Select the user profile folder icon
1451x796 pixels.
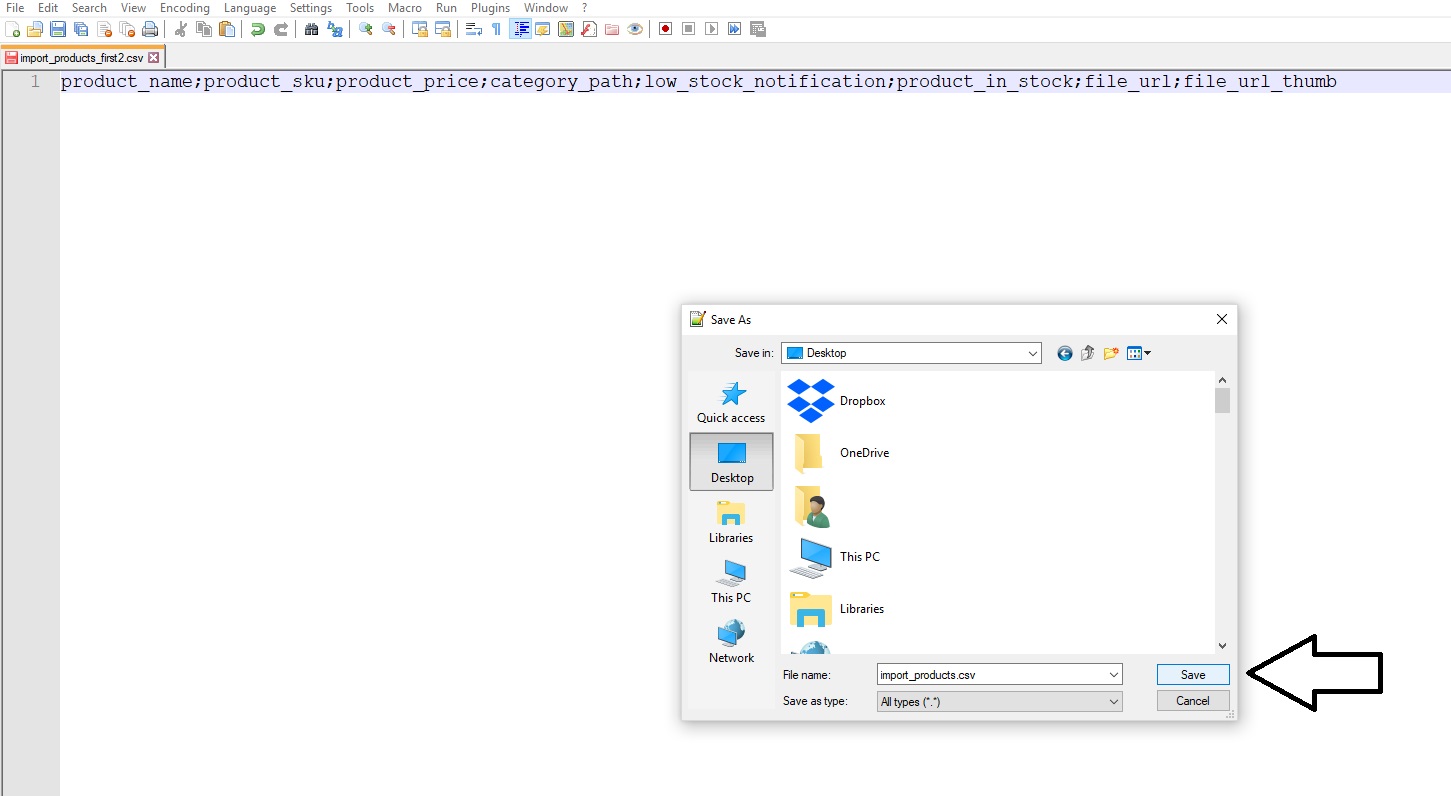[812, 505]
